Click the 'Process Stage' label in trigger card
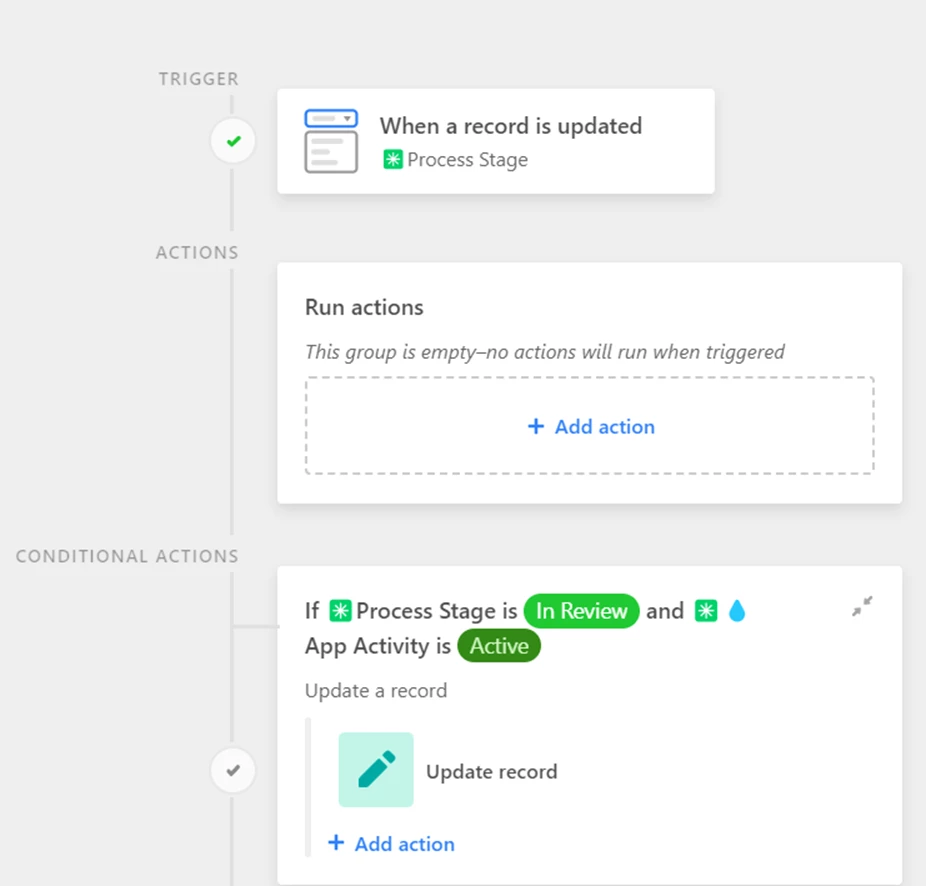926x886 pixels. click(x=468, y=159)
